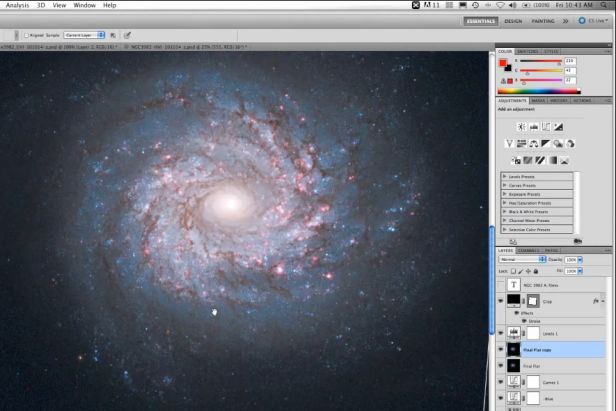Click the fx icon on Crop layer
The image size is (616, 411).
coord(596,301)
